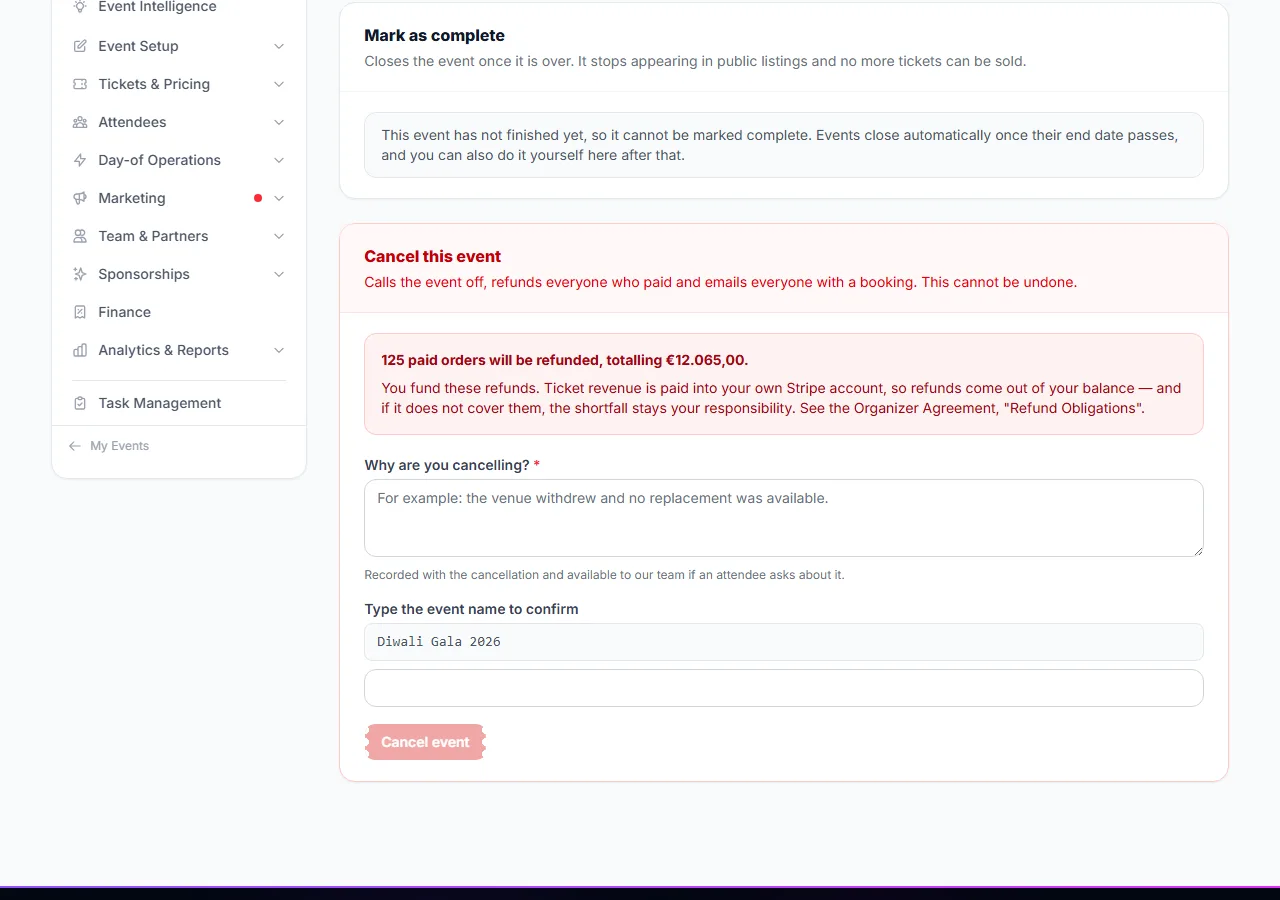Expand the Day-of Operations chevron
Image resolution: width=1280 pixels, height=900 pixels.
(x=279, y=160)
